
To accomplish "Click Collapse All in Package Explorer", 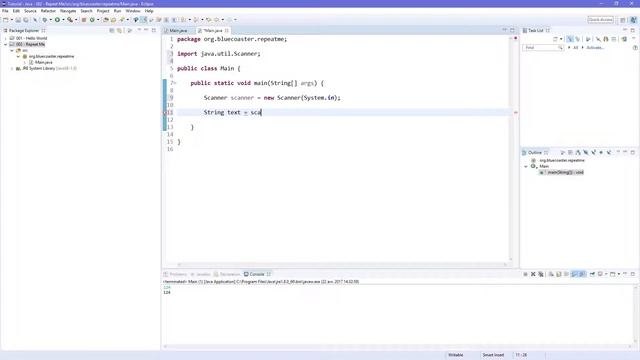I will click(x=111, y=31).
